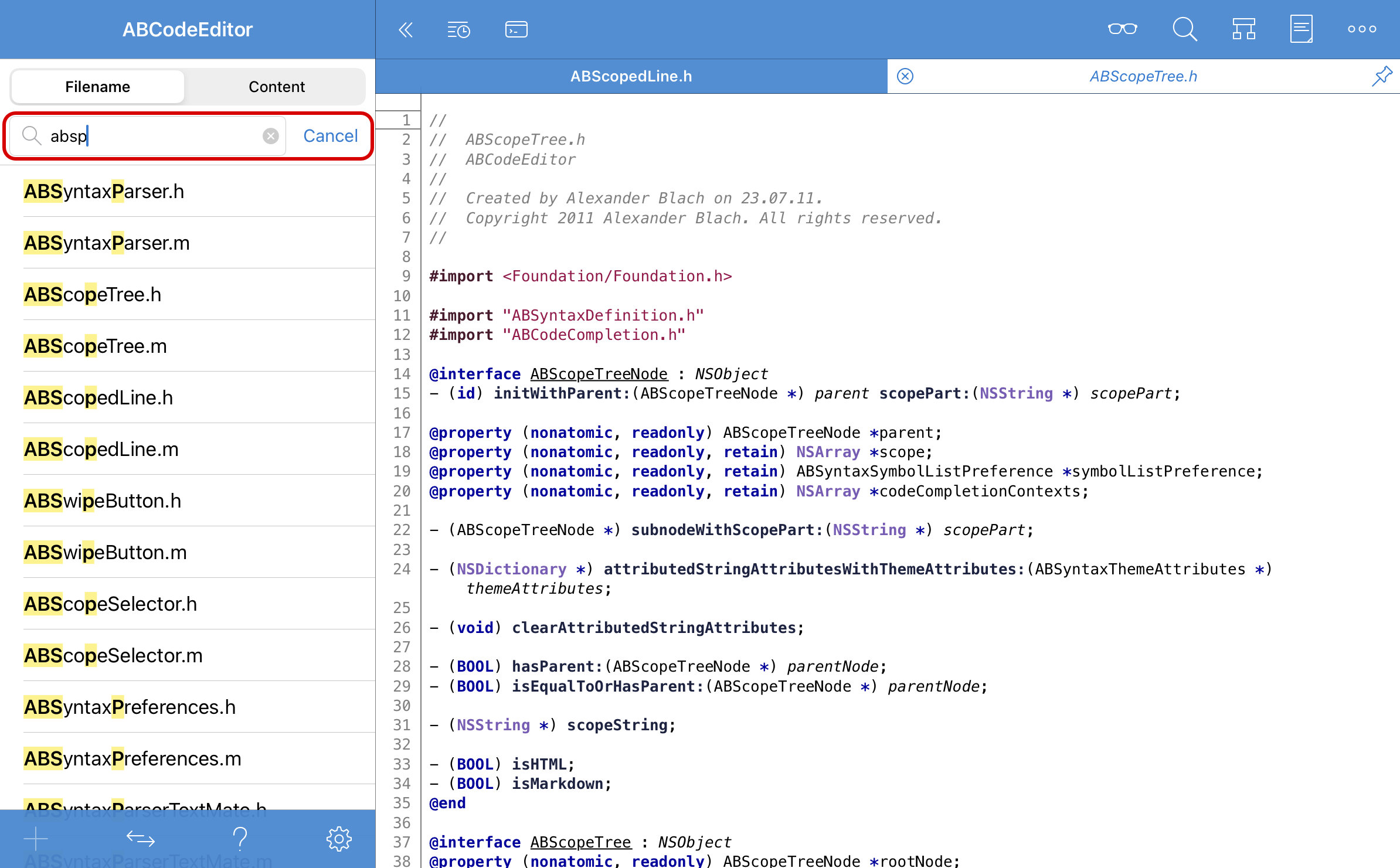Clear the search field text

click(x=270, y=136)
